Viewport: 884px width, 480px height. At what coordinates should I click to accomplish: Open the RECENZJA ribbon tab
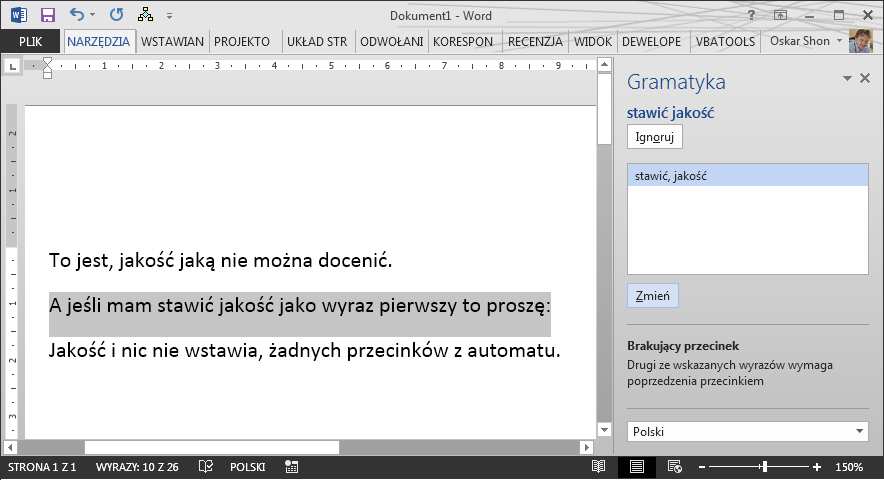click(x=535, y=42)
